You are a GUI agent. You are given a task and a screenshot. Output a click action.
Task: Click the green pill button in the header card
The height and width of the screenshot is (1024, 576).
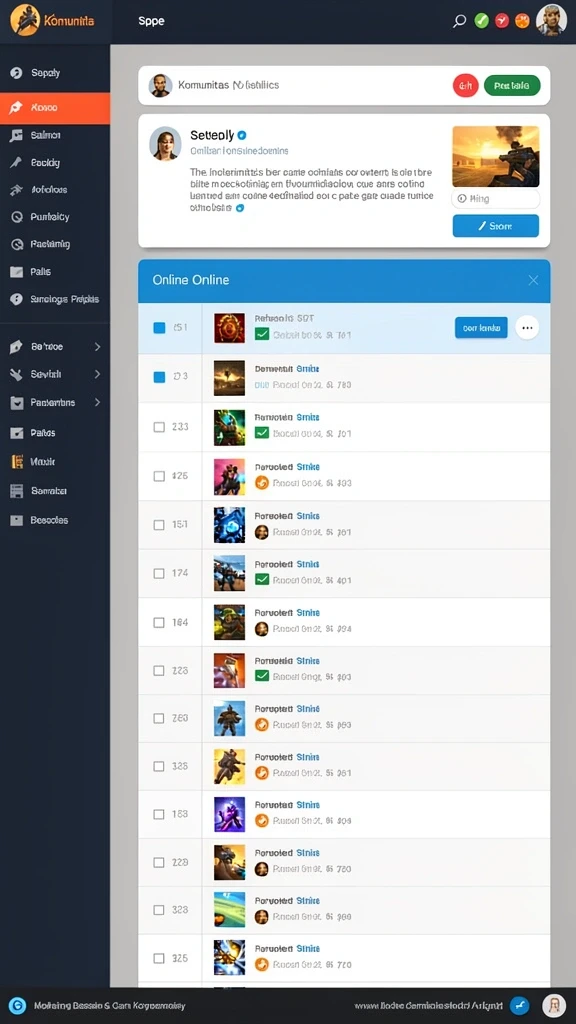tap(512, 86)
